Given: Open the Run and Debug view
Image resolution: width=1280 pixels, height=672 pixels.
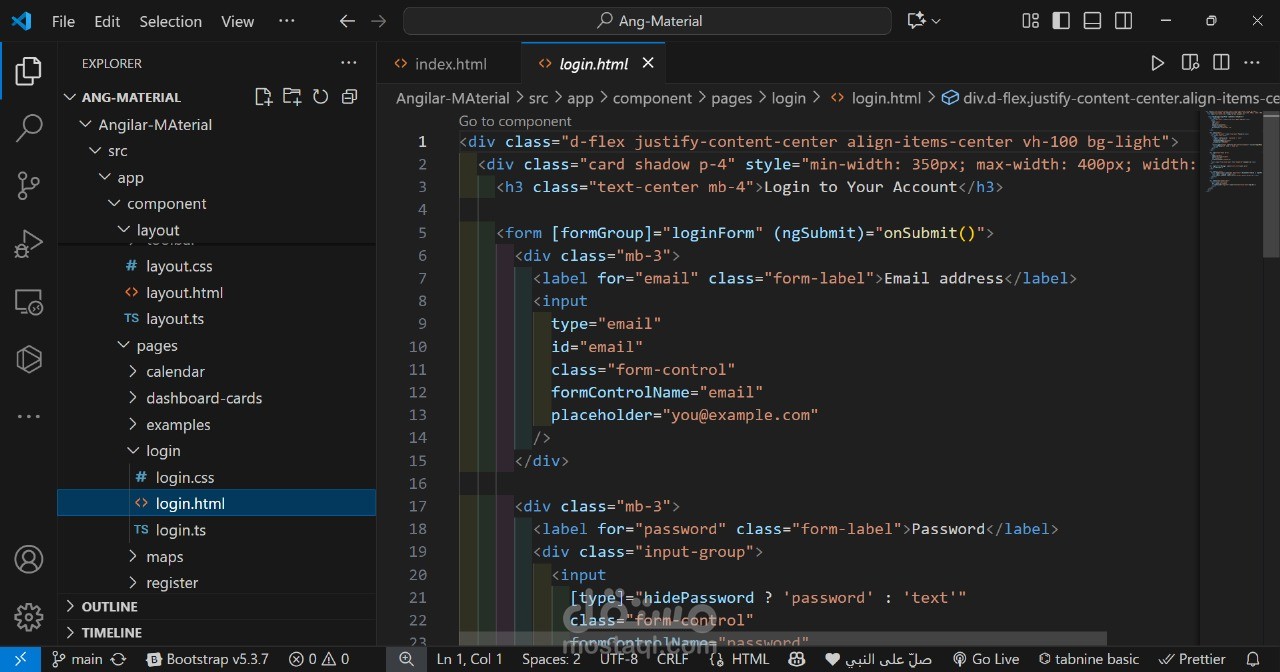Looking at the screenshot, I should tap(29, 243).
